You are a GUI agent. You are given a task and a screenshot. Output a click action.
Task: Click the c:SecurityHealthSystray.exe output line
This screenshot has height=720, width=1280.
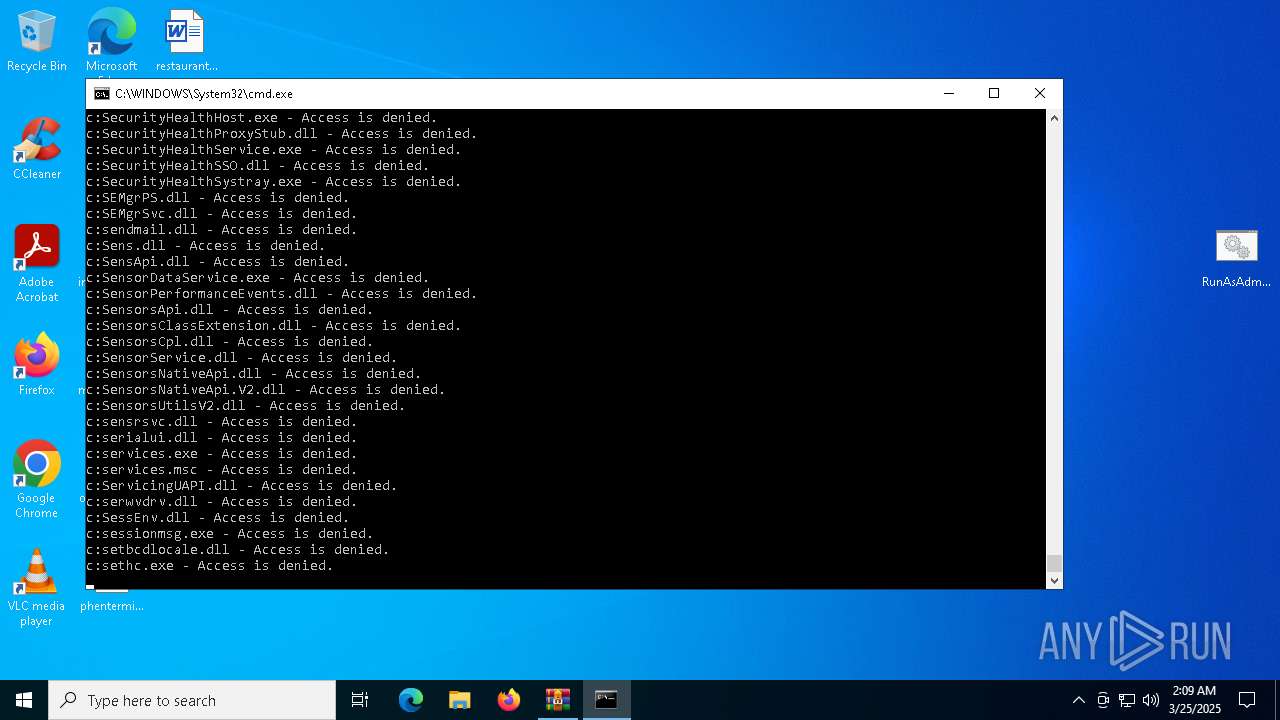274,182
